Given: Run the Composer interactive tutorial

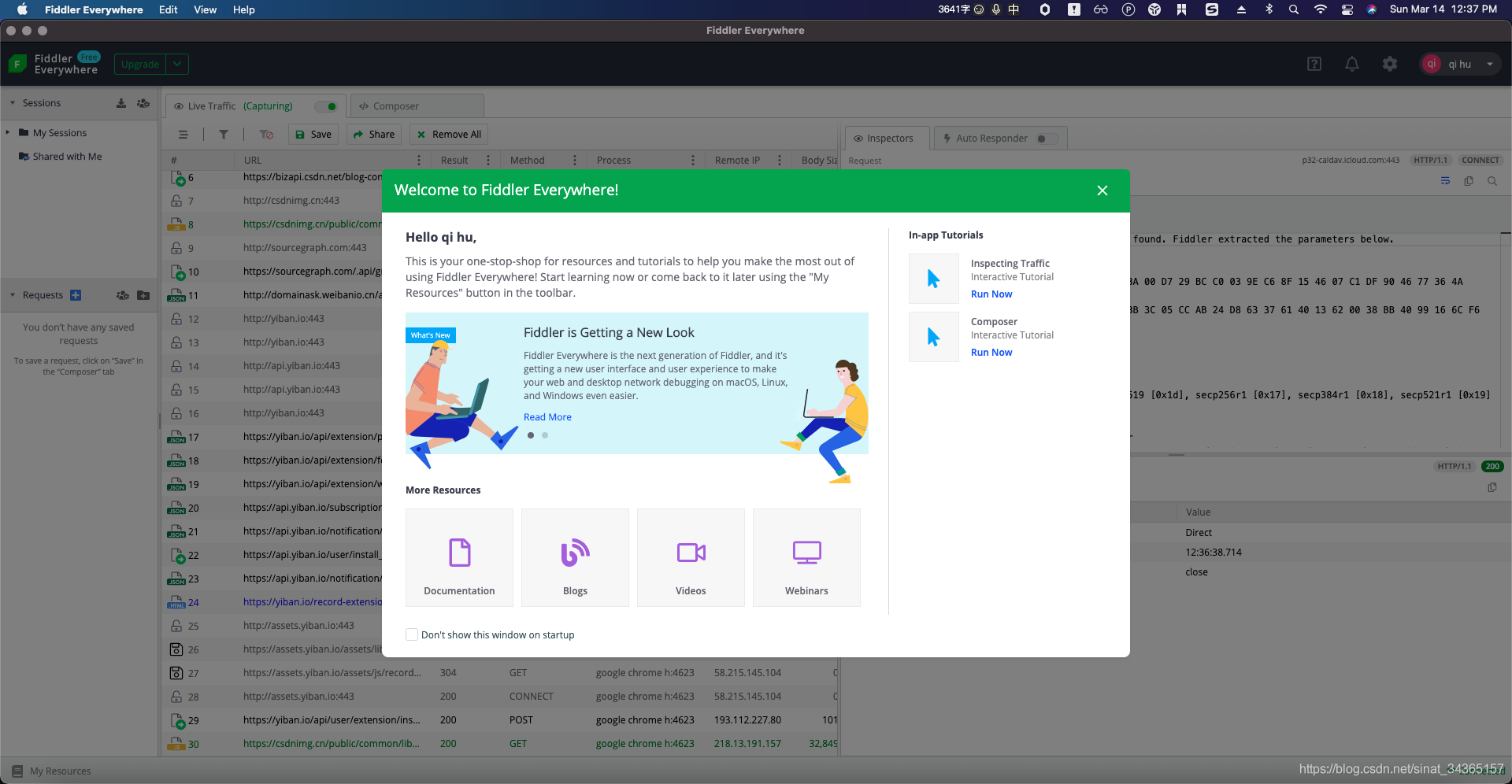Looking at the screenshot, I should pyautogui.click(x=991, y=353).
